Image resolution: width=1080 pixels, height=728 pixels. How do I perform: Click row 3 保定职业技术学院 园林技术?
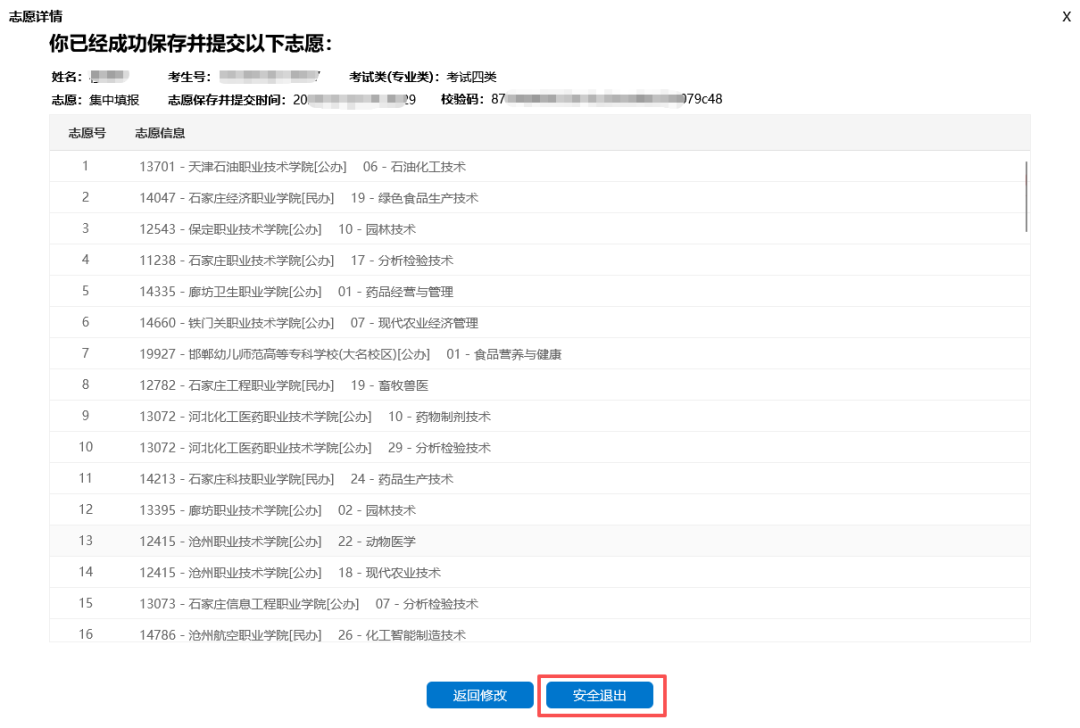pos(400,229)
